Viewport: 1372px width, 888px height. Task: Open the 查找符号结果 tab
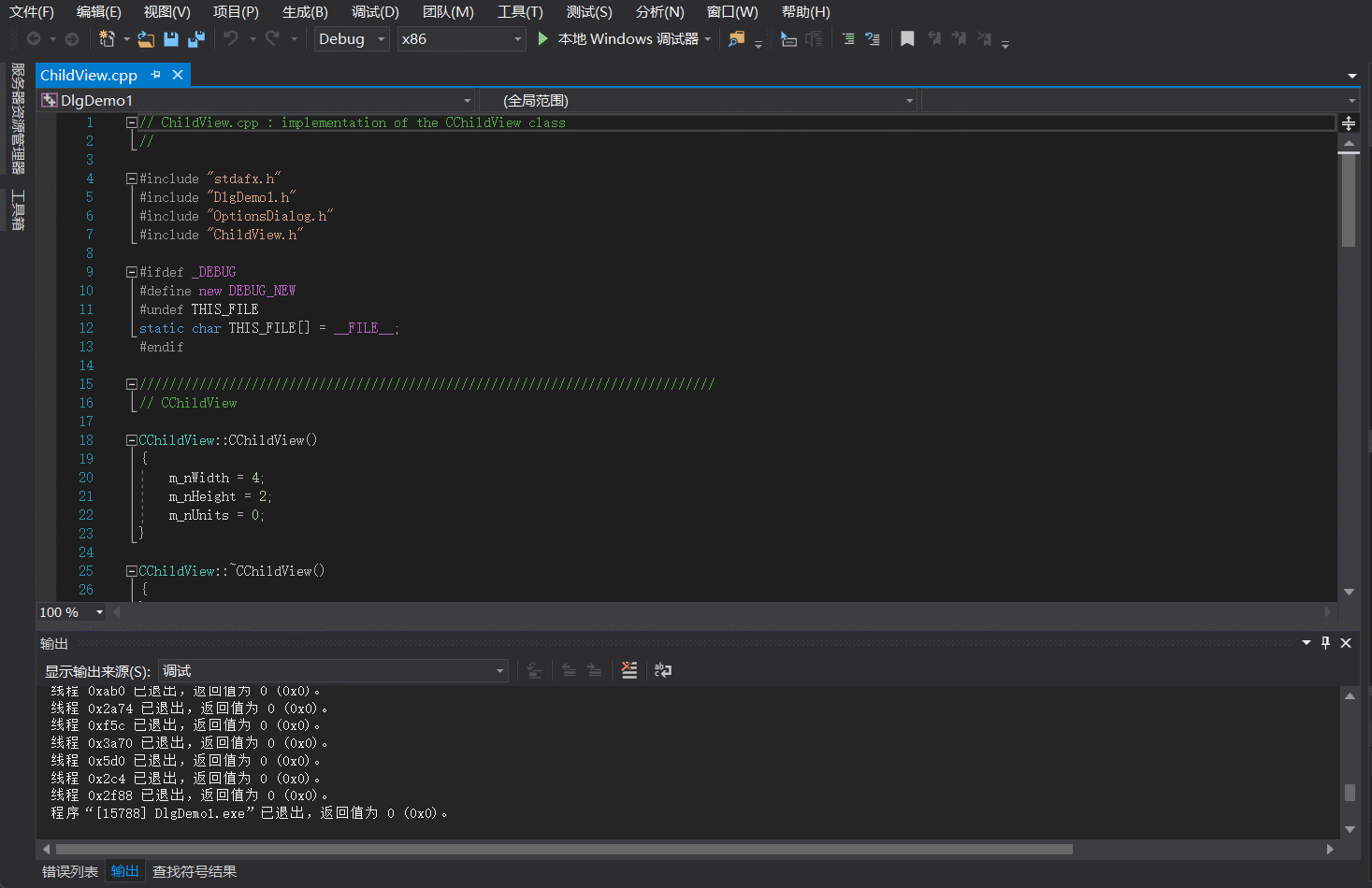click(195, 871)
